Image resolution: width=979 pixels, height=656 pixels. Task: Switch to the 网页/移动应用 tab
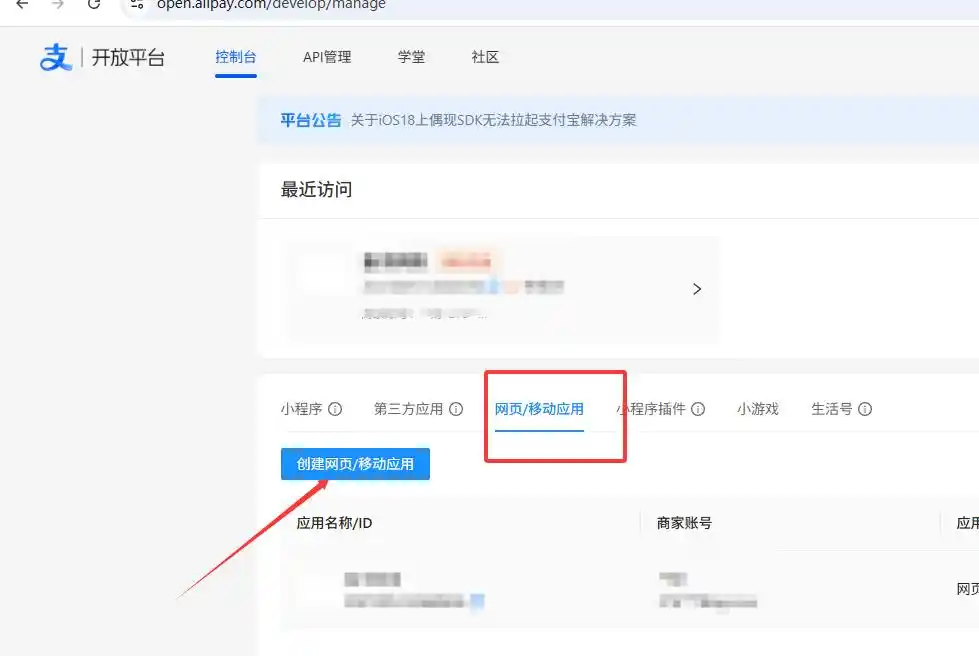tap(539, 409)
